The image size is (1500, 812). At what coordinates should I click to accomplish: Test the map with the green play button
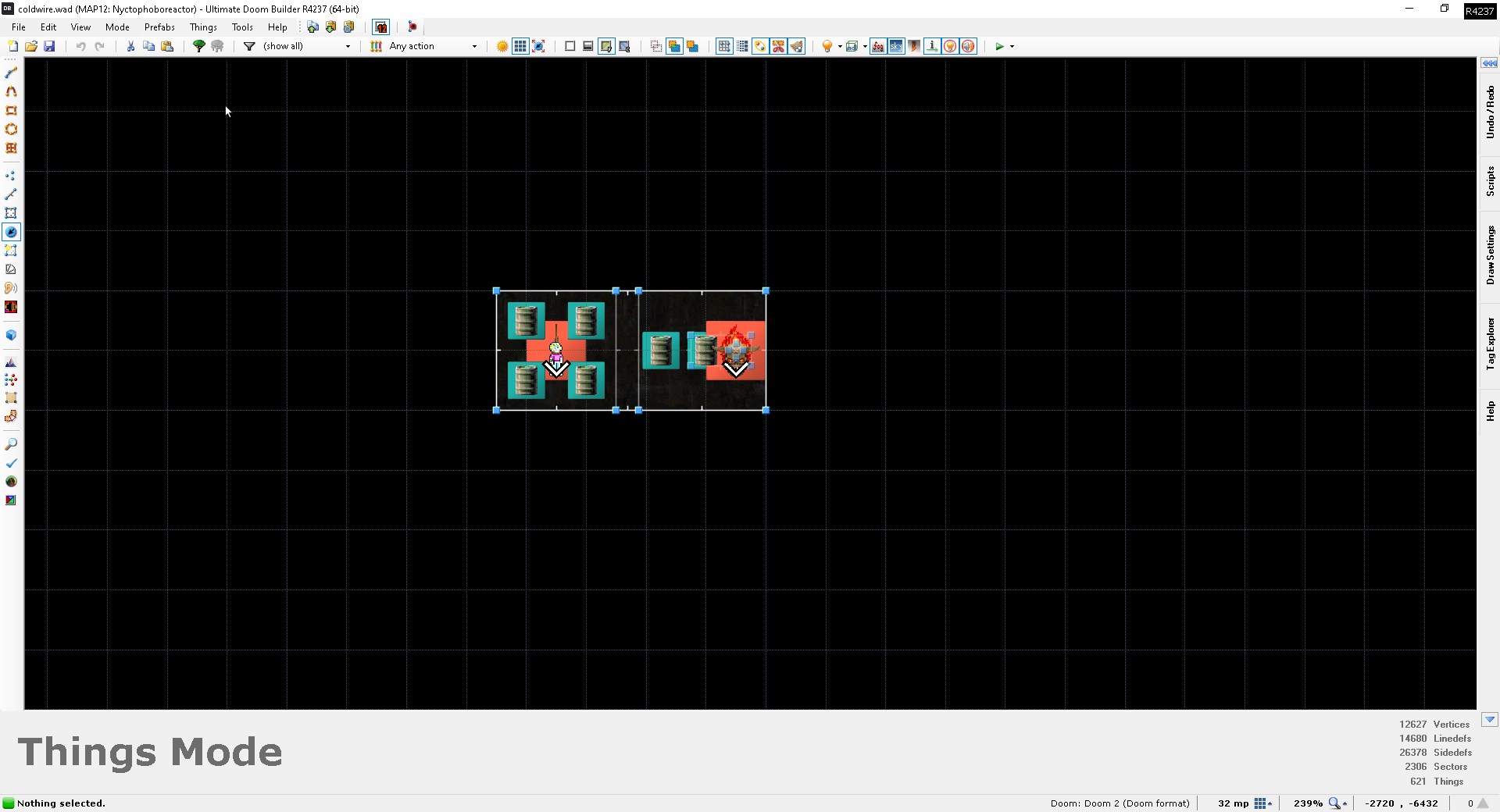[x=999, y=46]
